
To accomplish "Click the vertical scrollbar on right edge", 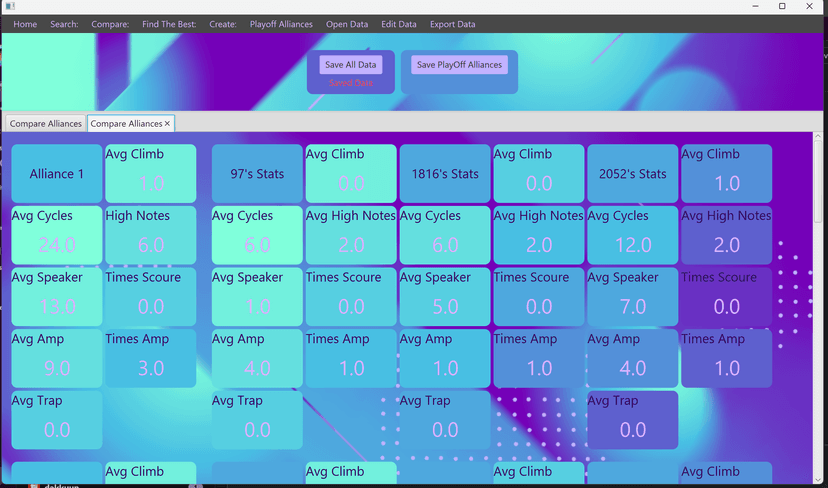I will point(819,180).
